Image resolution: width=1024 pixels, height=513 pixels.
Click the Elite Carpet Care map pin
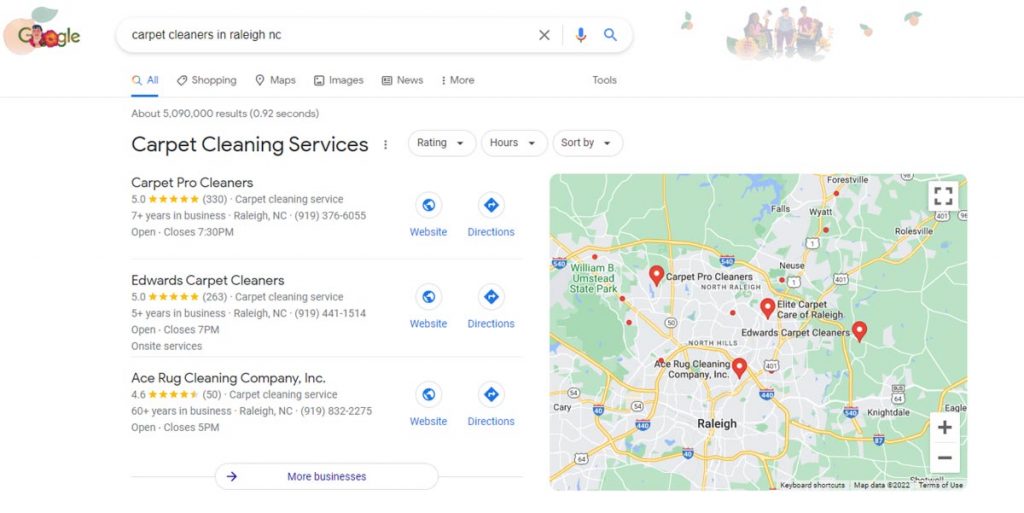pyautogui.click(x=768, y=308)
